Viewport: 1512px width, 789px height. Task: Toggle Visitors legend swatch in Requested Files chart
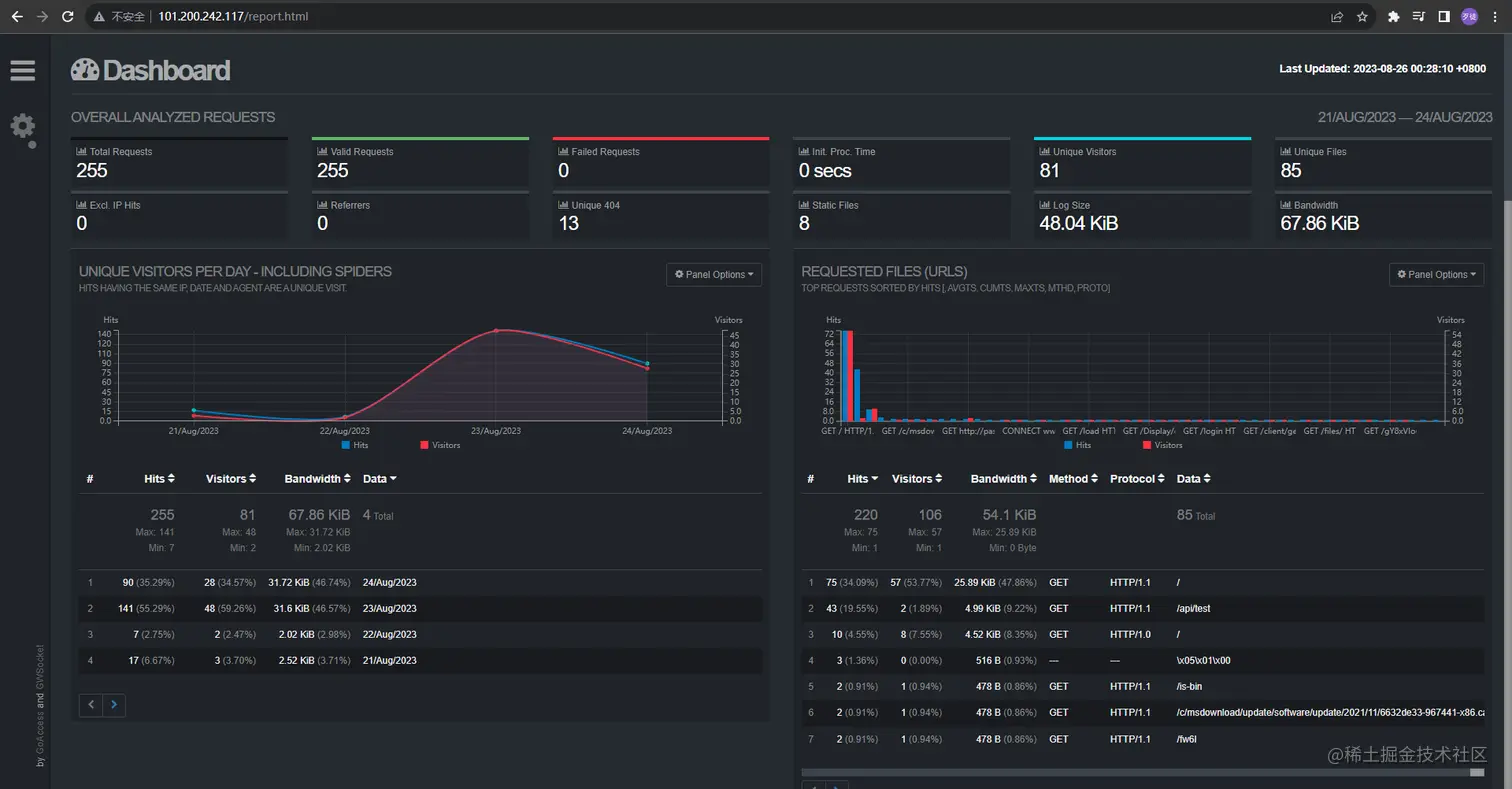click(1148, 445)
